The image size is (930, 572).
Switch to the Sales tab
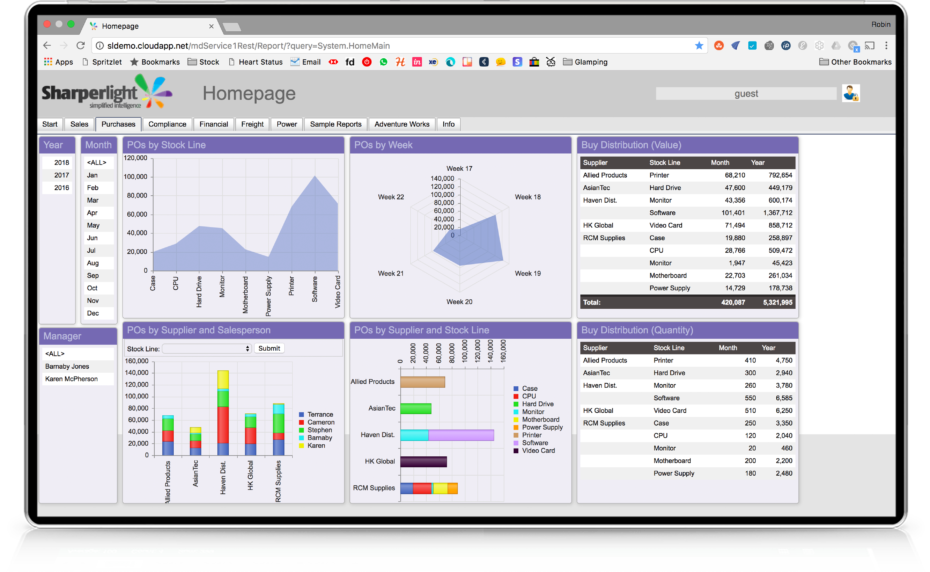tap(79, 125)
